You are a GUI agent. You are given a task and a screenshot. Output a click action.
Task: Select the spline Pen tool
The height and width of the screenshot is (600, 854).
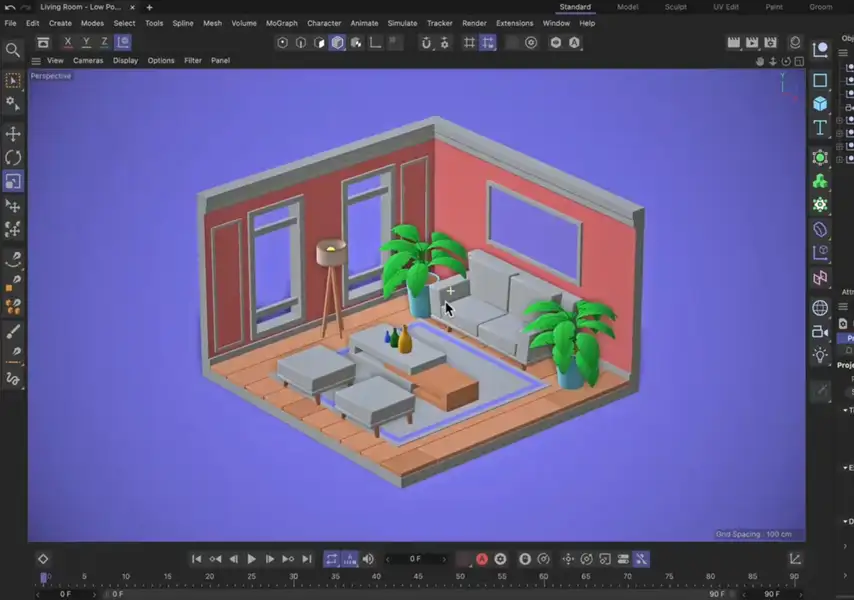point(13,348)
